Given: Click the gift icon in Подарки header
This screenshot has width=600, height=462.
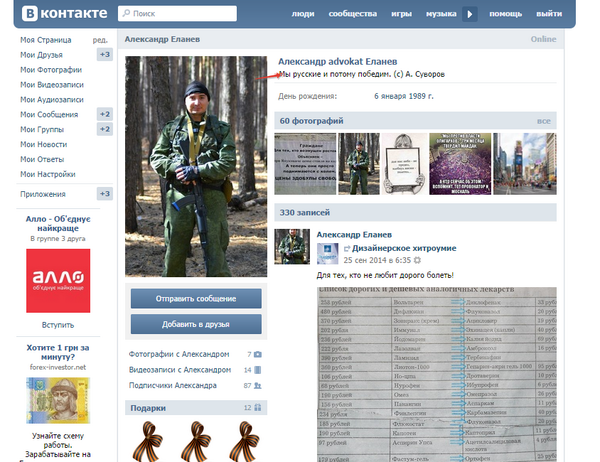Looking at the screenshot, I should [258, 408].
